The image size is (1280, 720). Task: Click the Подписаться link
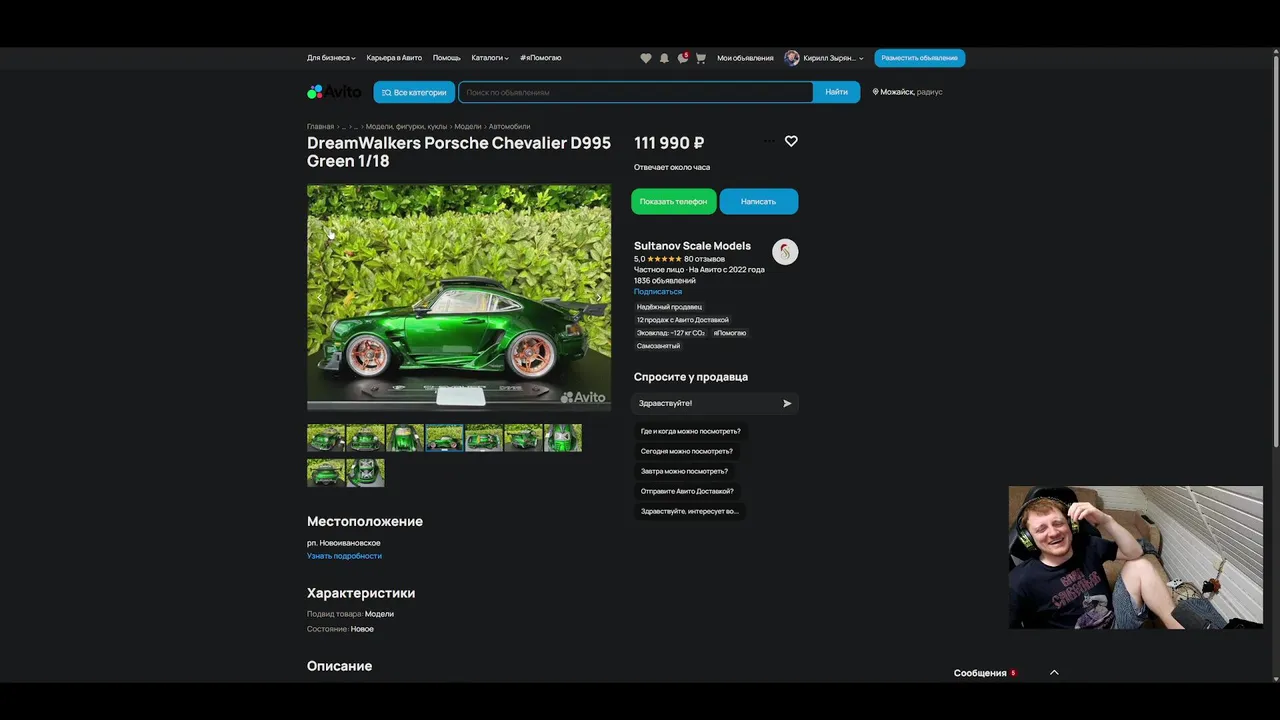tap(657, 292)
